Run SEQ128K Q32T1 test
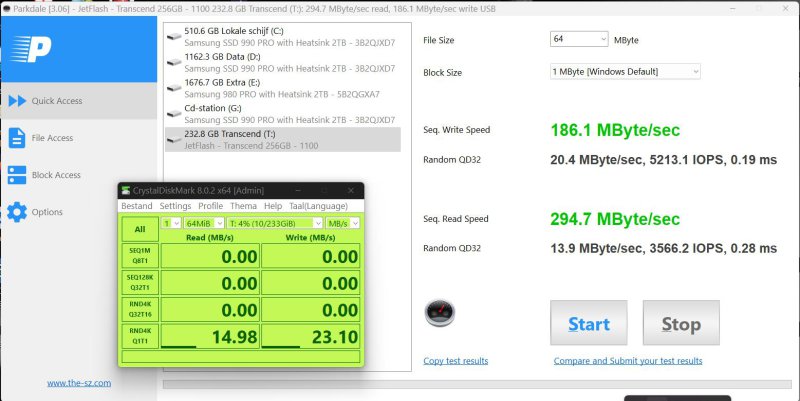Viewport: 800px width, 401px height. click(140, 282)
